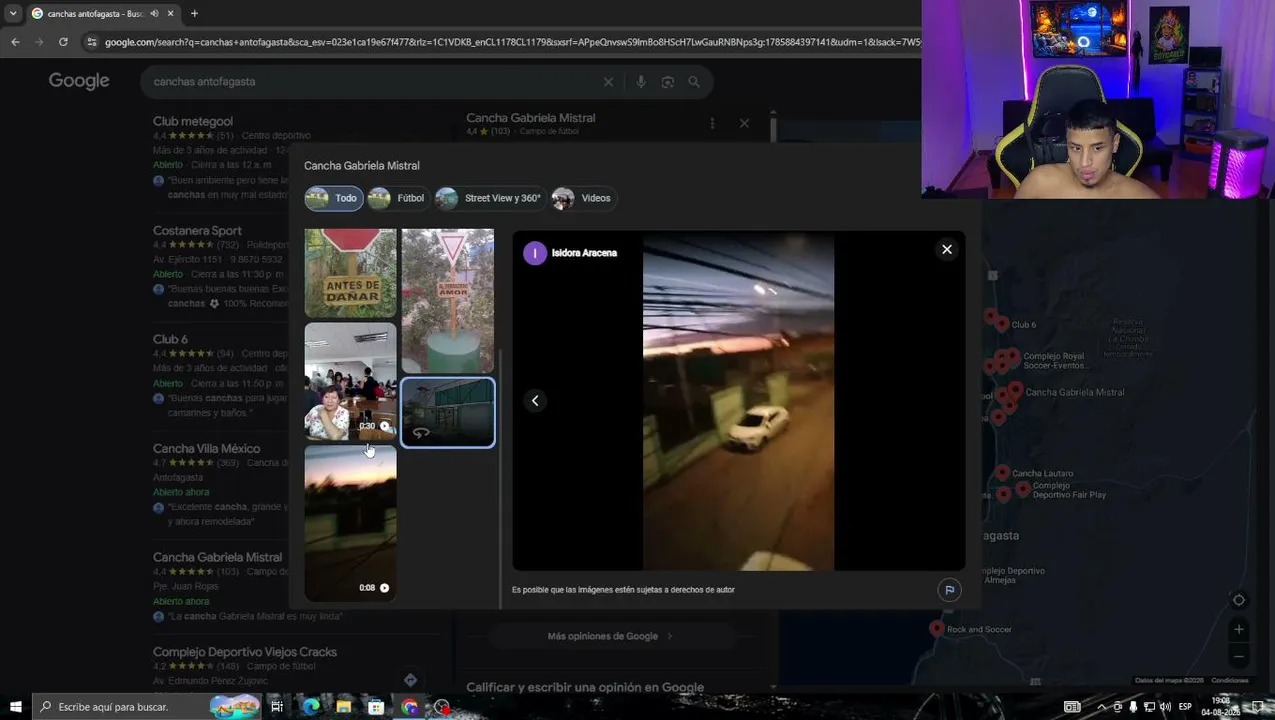Open the Windows Start menu
Screen dimensions: 1275x720
pos(15,707)
